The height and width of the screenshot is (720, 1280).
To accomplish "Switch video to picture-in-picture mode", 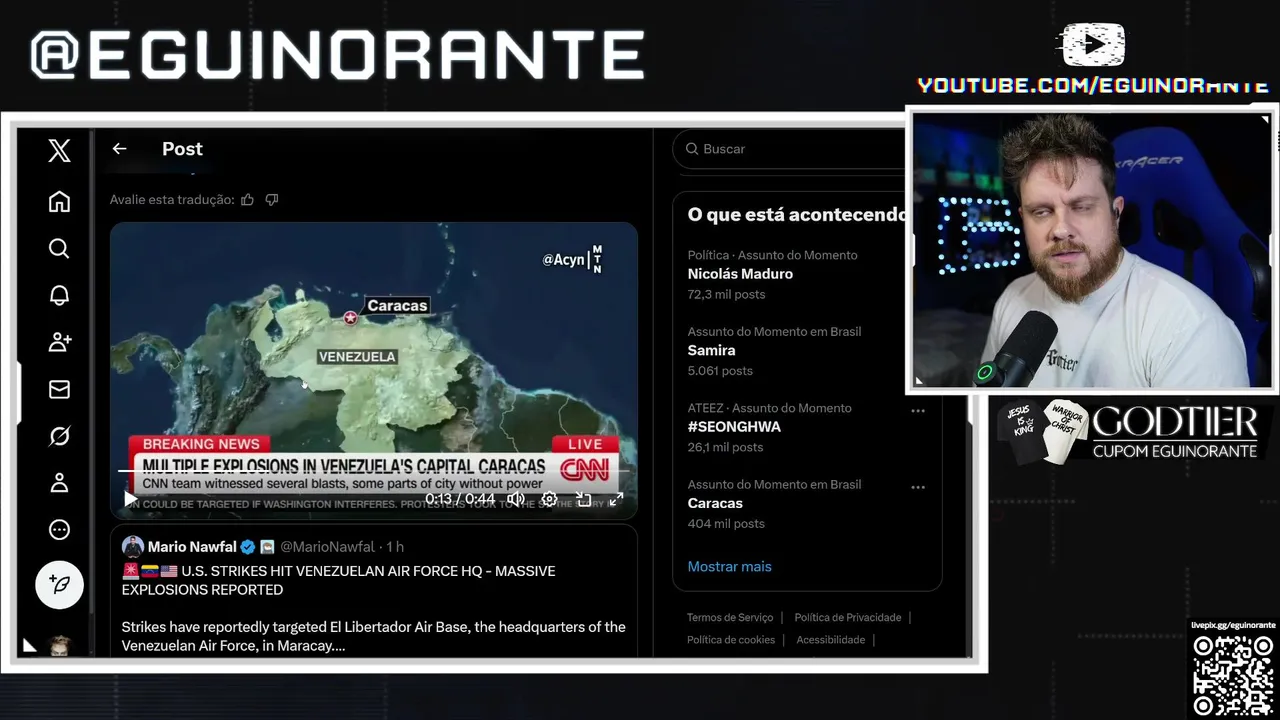I will pos(584,499).
